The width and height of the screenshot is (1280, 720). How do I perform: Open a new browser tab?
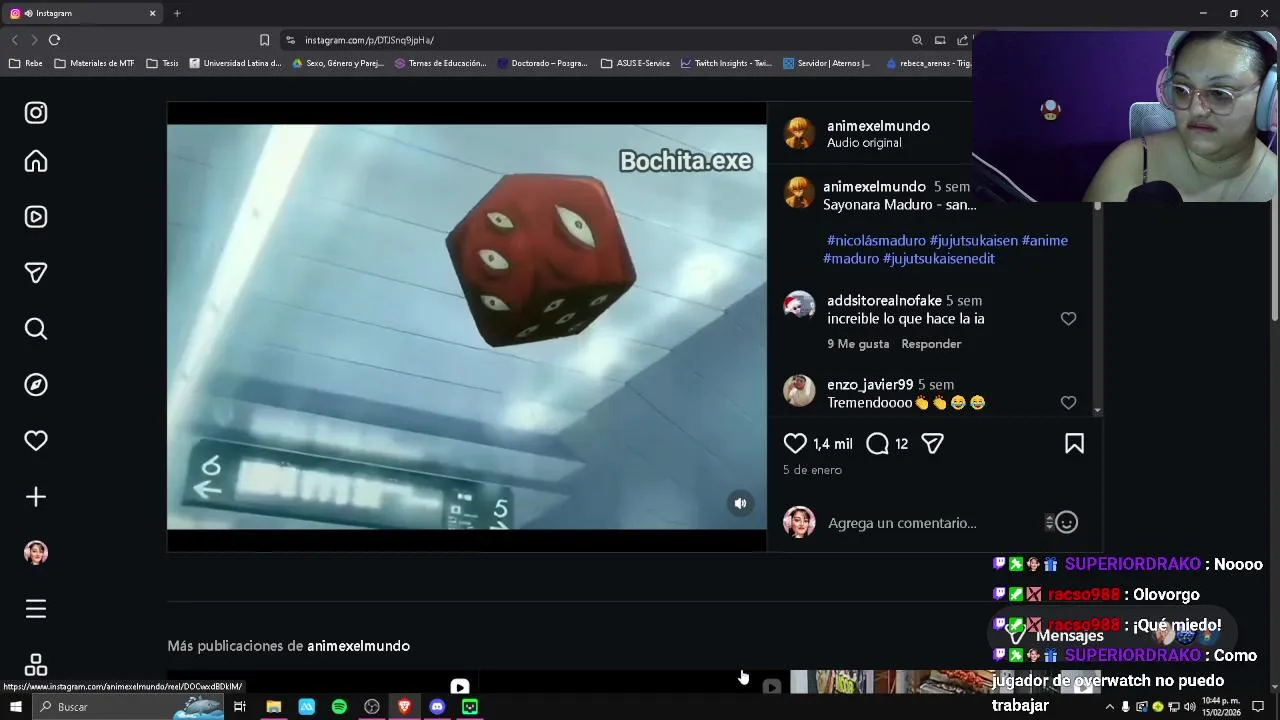[x=177, y=13]
